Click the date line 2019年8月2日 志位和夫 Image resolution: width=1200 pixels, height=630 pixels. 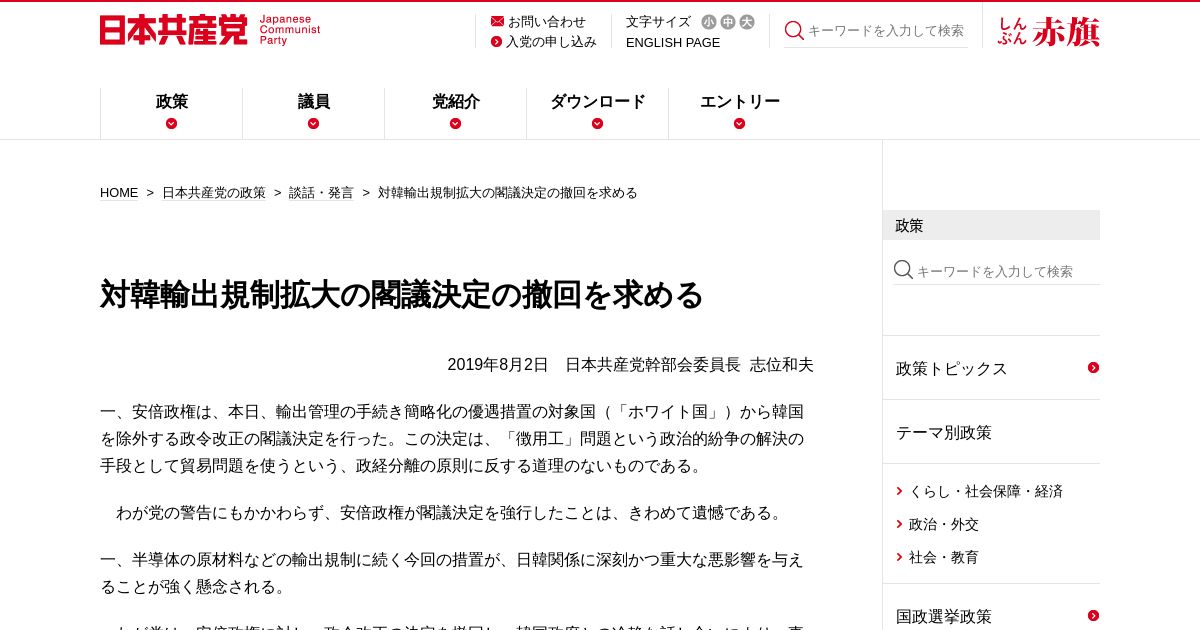(630, 365)
